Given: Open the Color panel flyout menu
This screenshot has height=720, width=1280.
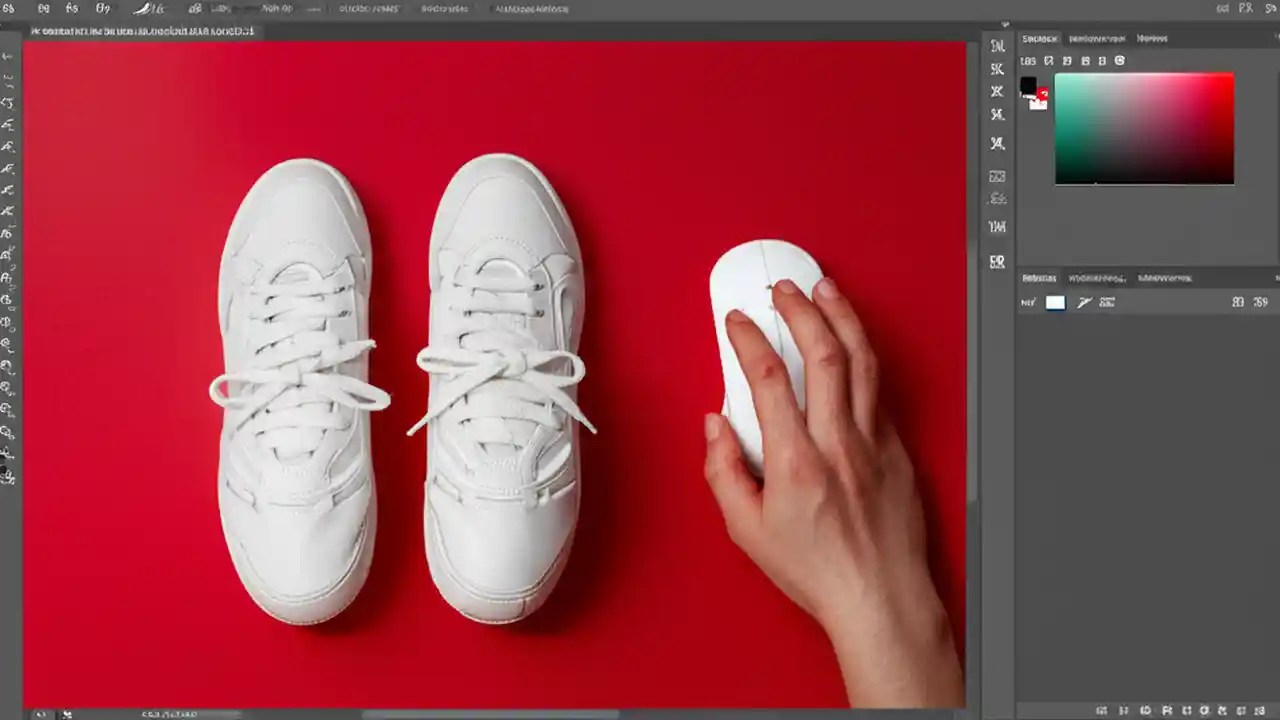Looking at the screenshot, I should tap(1276, 38).
